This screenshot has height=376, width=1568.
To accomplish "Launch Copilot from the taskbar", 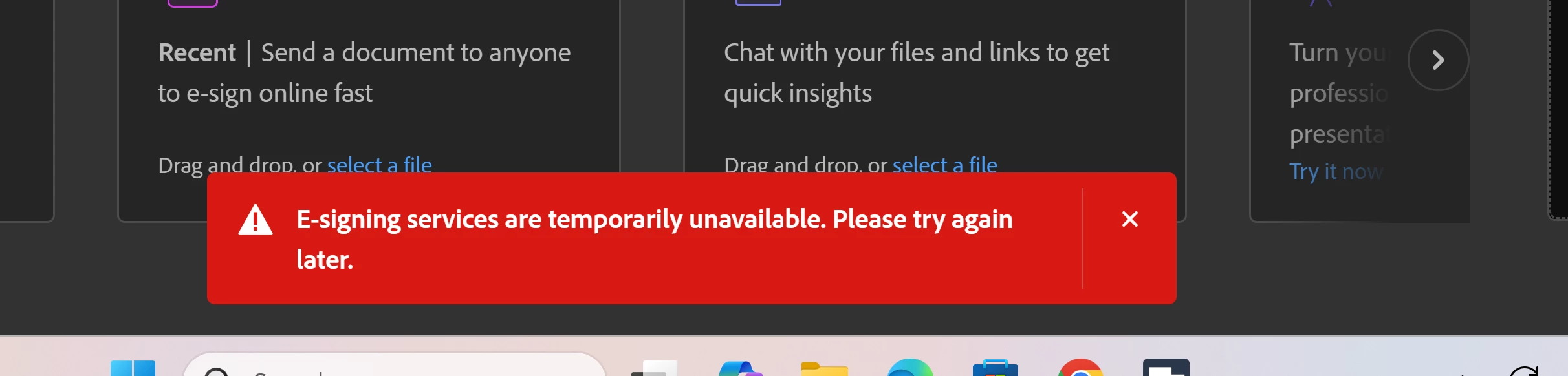I will [740, 368].
